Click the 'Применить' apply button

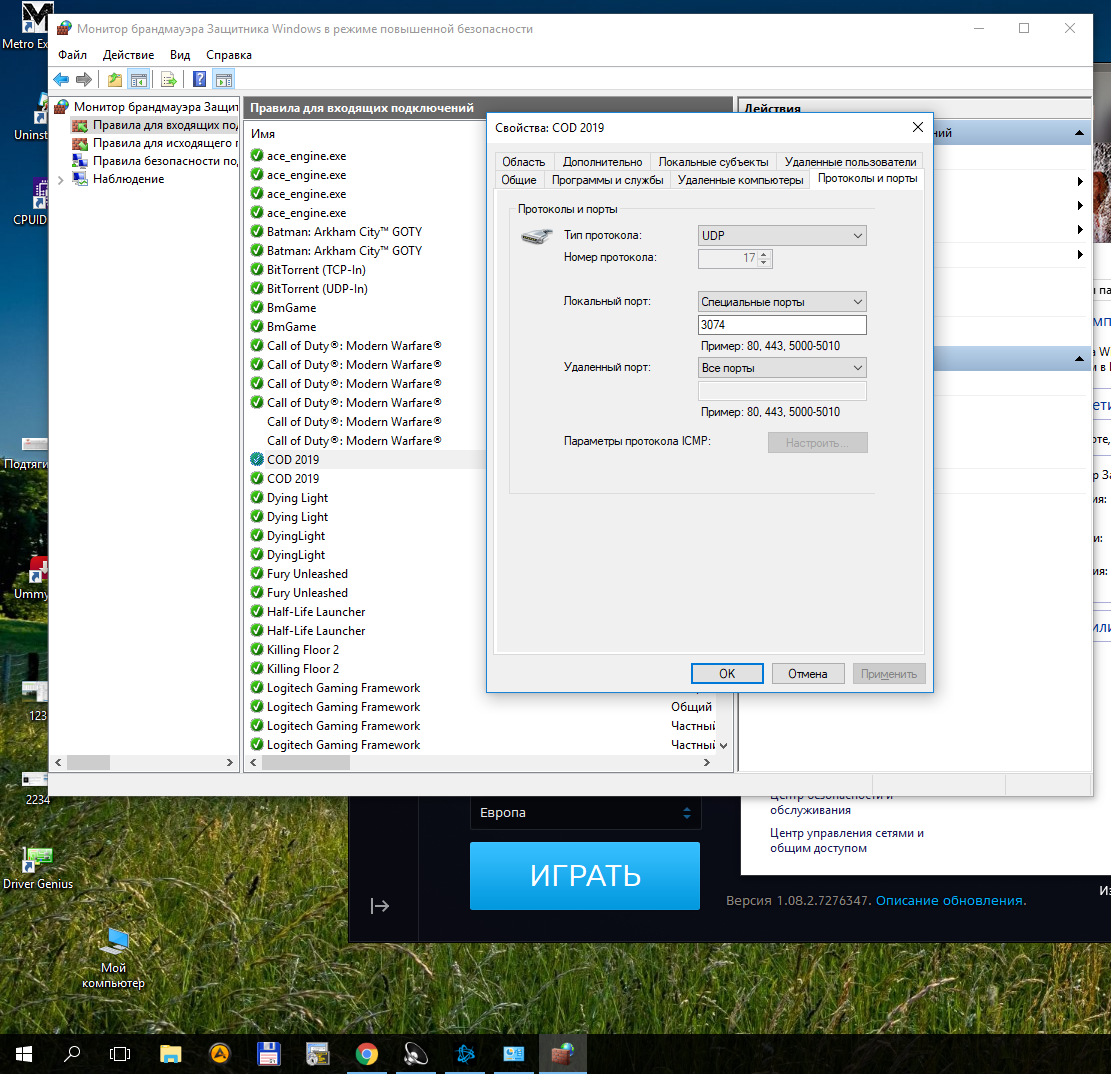(x=889, y=674)
